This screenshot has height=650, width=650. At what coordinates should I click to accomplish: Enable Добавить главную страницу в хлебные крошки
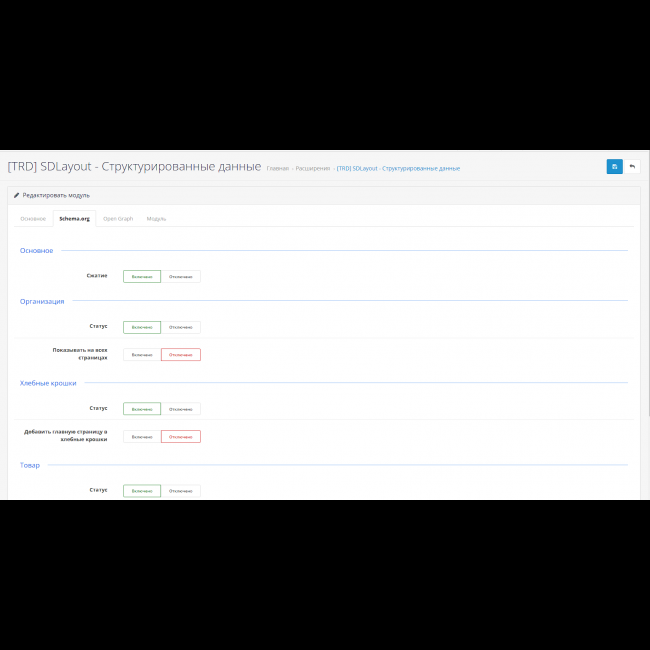click(x=142, y=437)
